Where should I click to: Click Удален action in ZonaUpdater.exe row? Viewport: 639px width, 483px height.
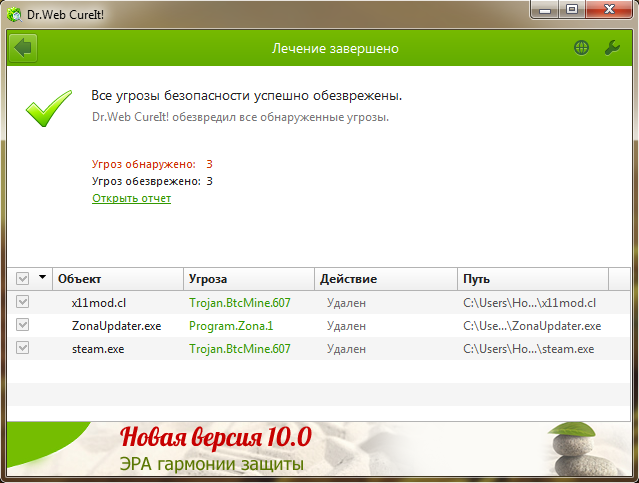[346, 326]
